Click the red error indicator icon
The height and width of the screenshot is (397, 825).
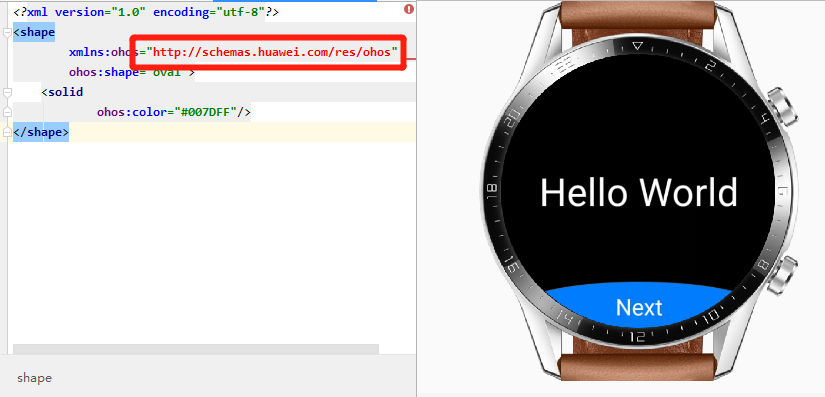click(x=409, y=9)
